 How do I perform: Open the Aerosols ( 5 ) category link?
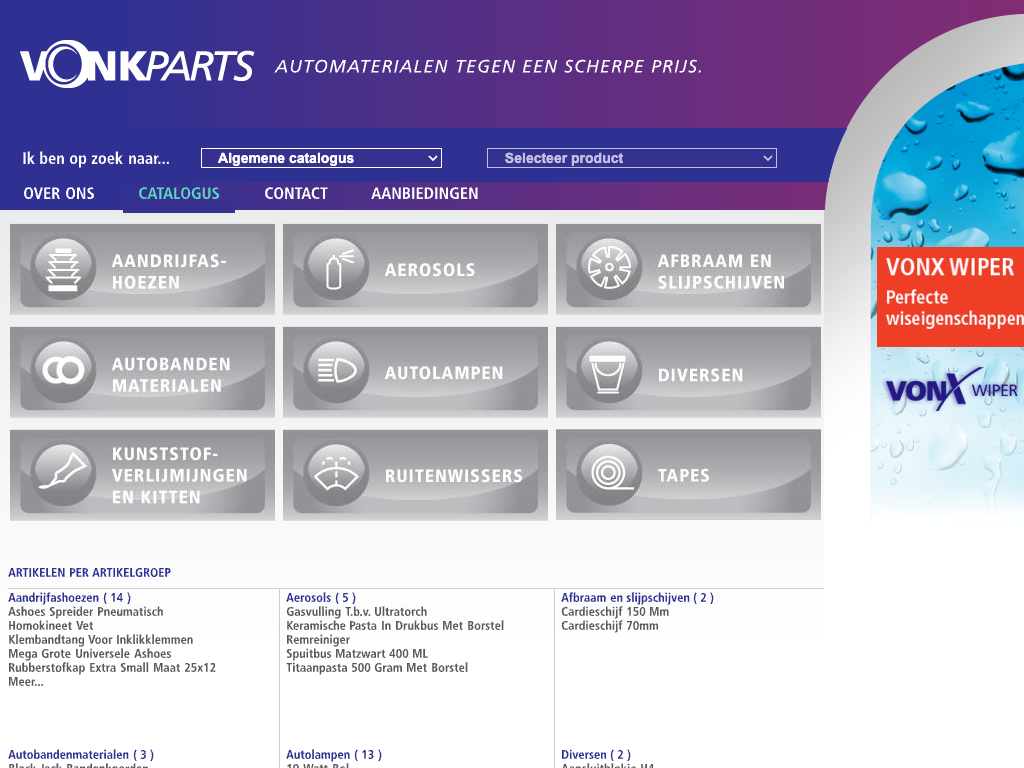(x=321, y=598)
